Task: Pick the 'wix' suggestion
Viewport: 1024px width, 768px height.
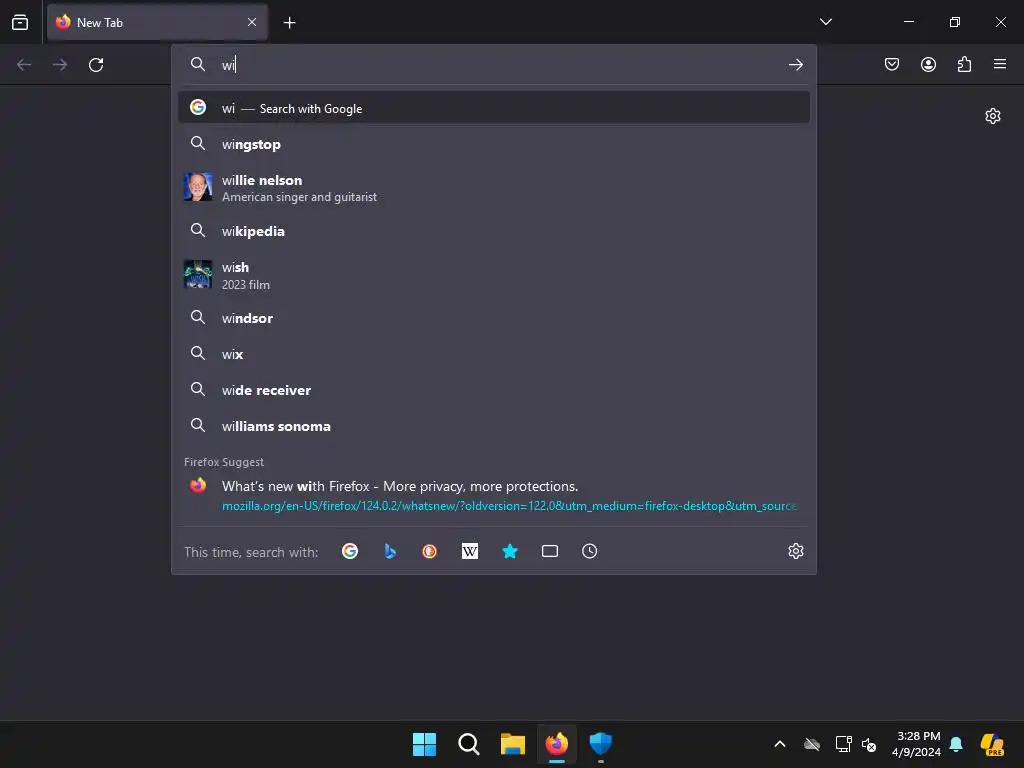Action: 494,353
